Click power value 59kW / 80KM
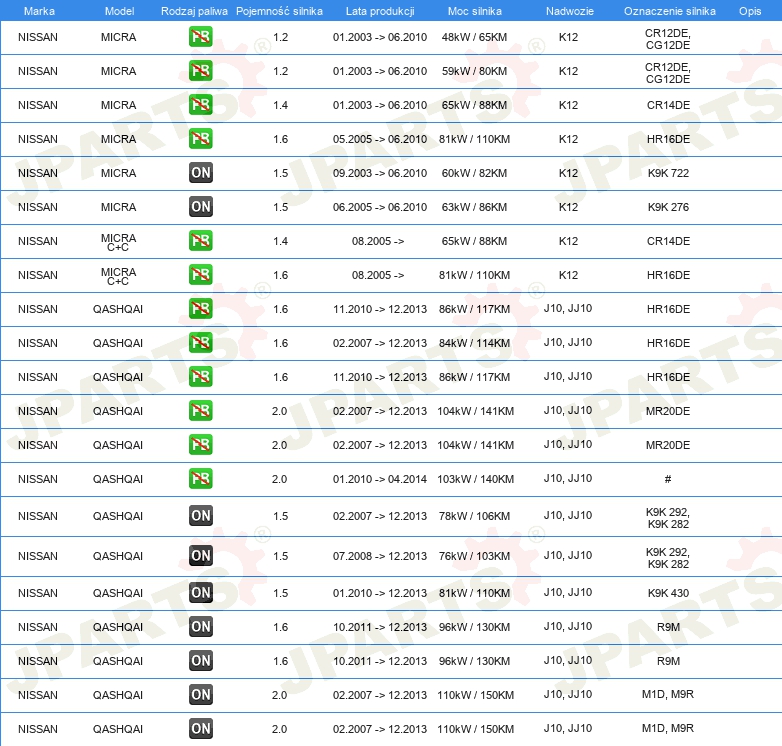Screen dimensions: 782x746 (x=474, y=71)
